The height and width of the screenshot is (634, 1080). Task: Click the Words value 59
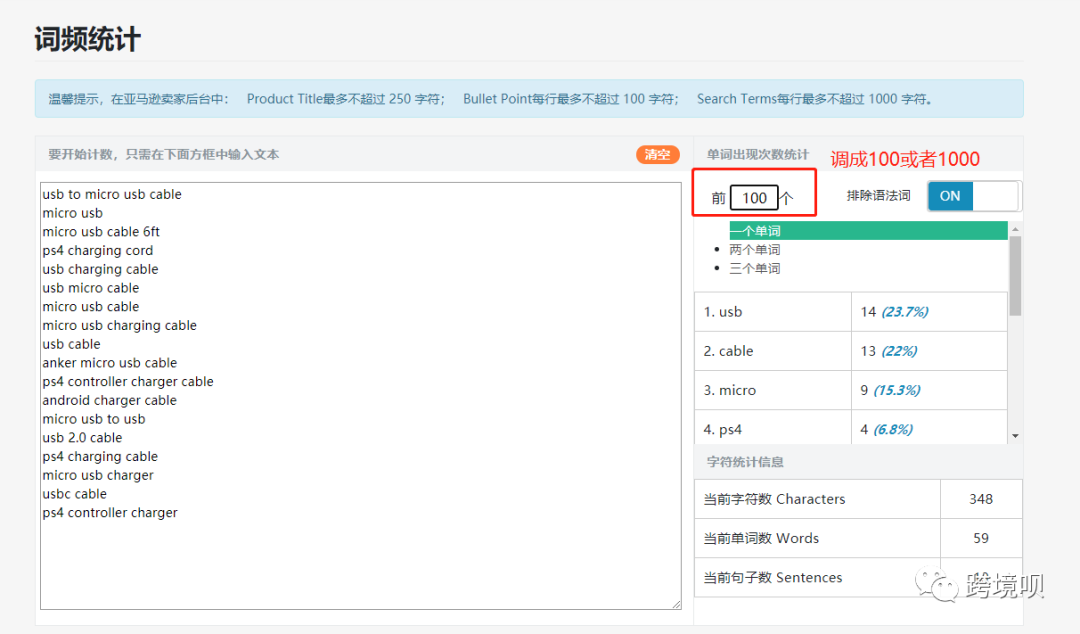981,538
